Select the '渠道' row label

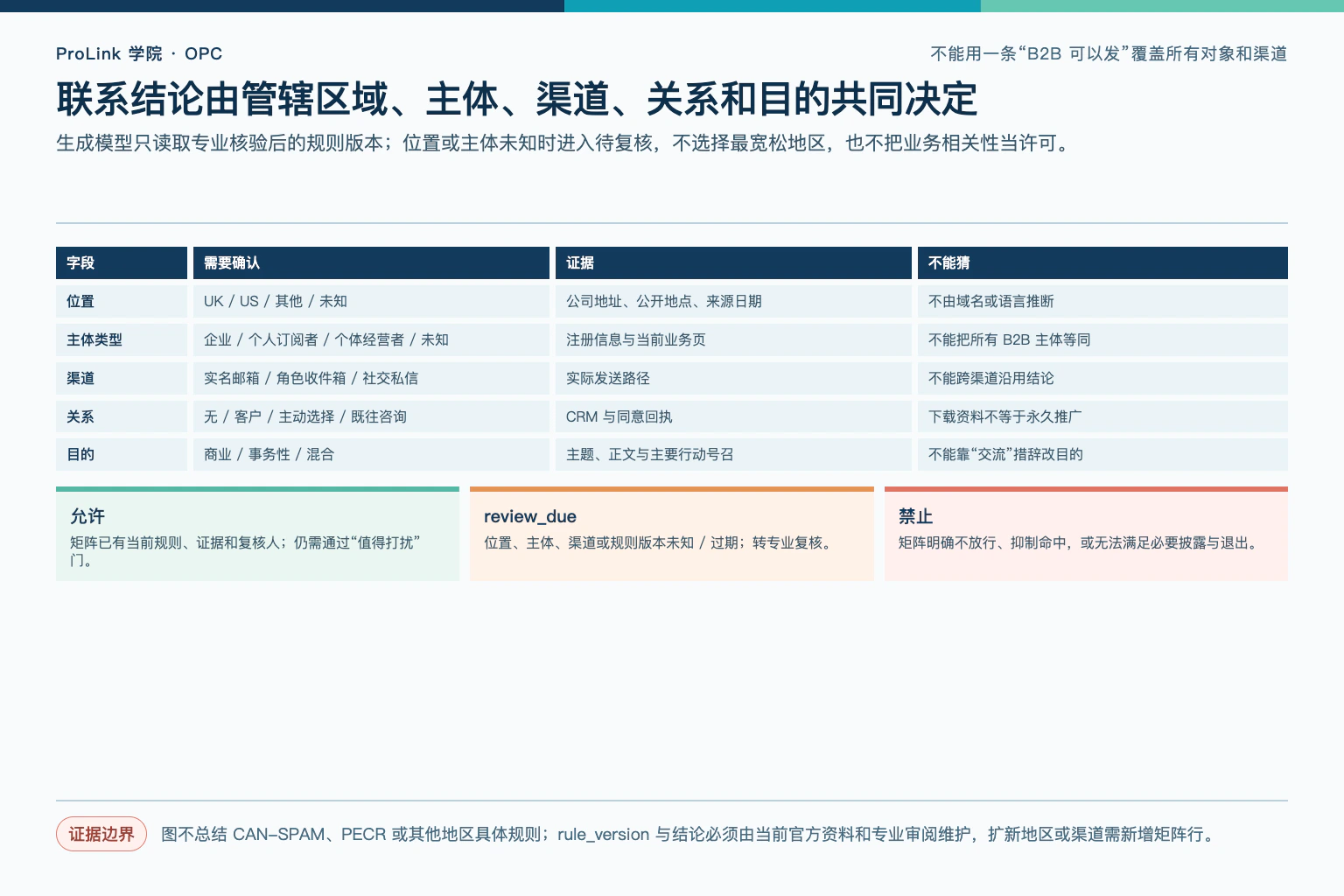tap(122, 378)
